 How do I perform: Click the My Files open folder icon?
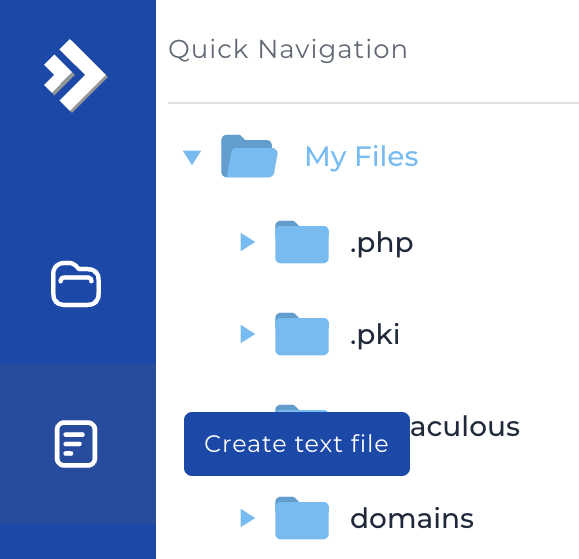point(249,156)
